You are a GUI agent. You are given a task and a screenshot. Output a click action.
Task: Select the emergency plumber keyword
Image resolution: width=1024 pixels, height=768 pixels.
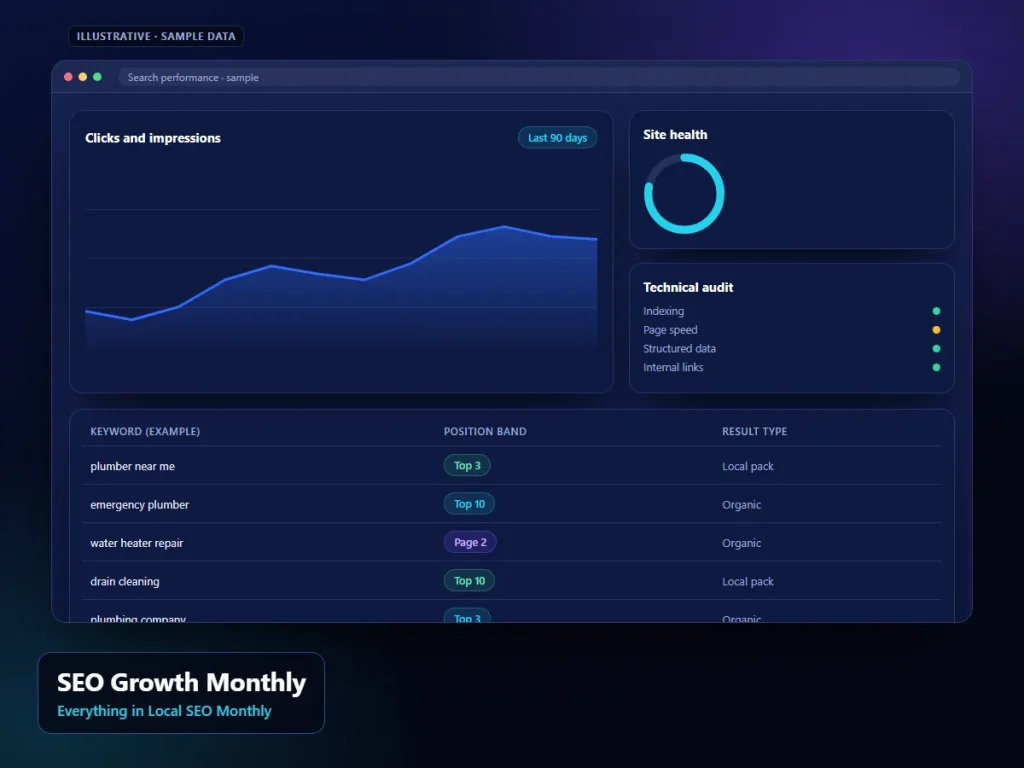[x=139, y=505]
